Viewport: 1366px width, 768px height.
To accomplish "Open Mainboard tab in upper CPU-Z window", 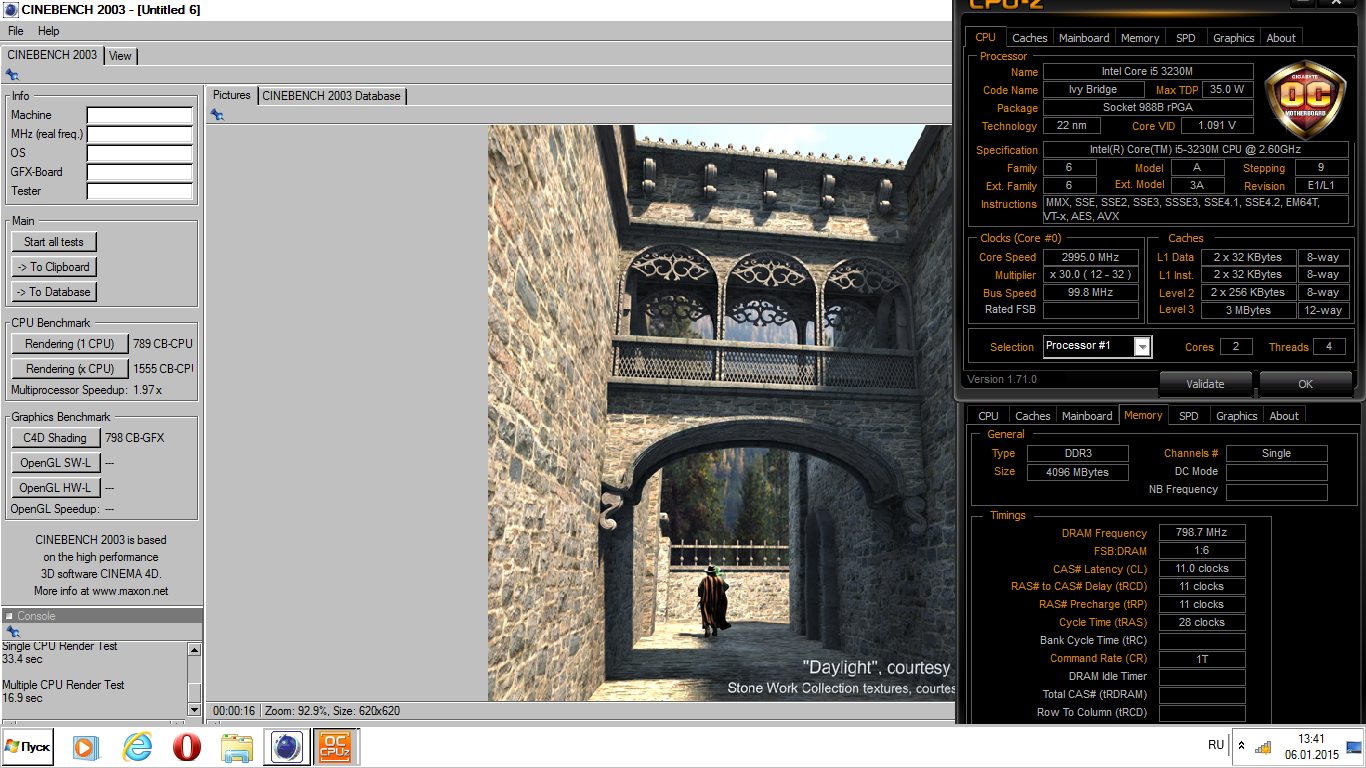I will tap(1085, 38).
